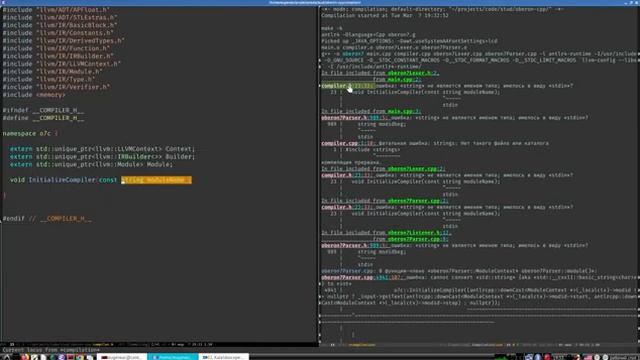Click the 'extern ... Module;' declaration line
The width and height of the screenshot is (640, 360).
[91, 164]
